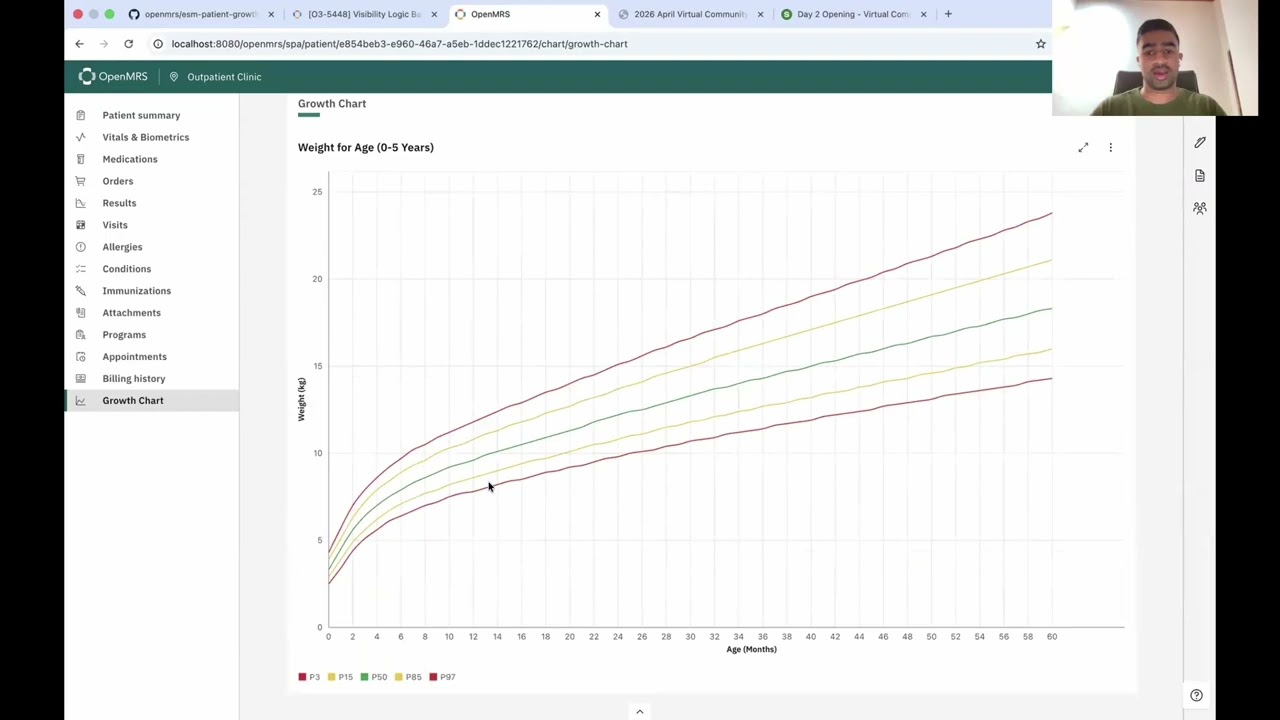Open Allergies in the sidebar
The height and width of the screenshot is (720, 1280).
point(122,247)
